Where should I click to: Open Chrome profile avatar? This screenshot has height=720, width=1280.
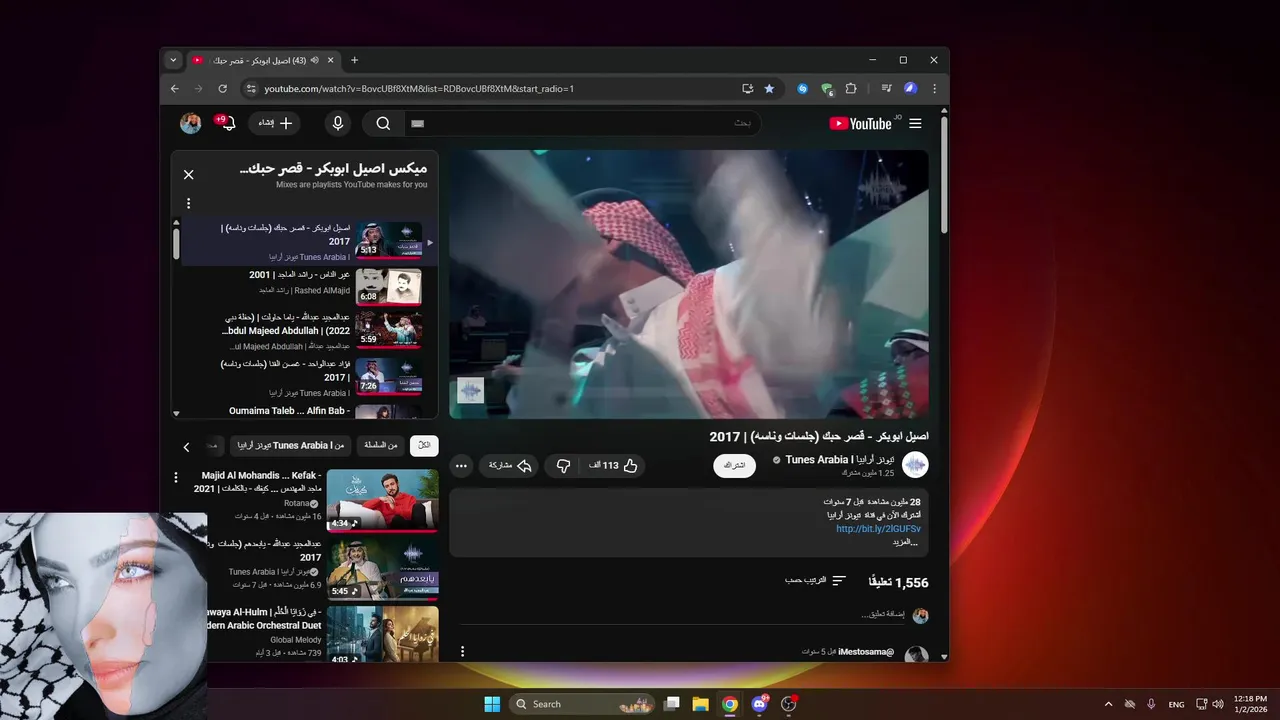pos(910,88)
